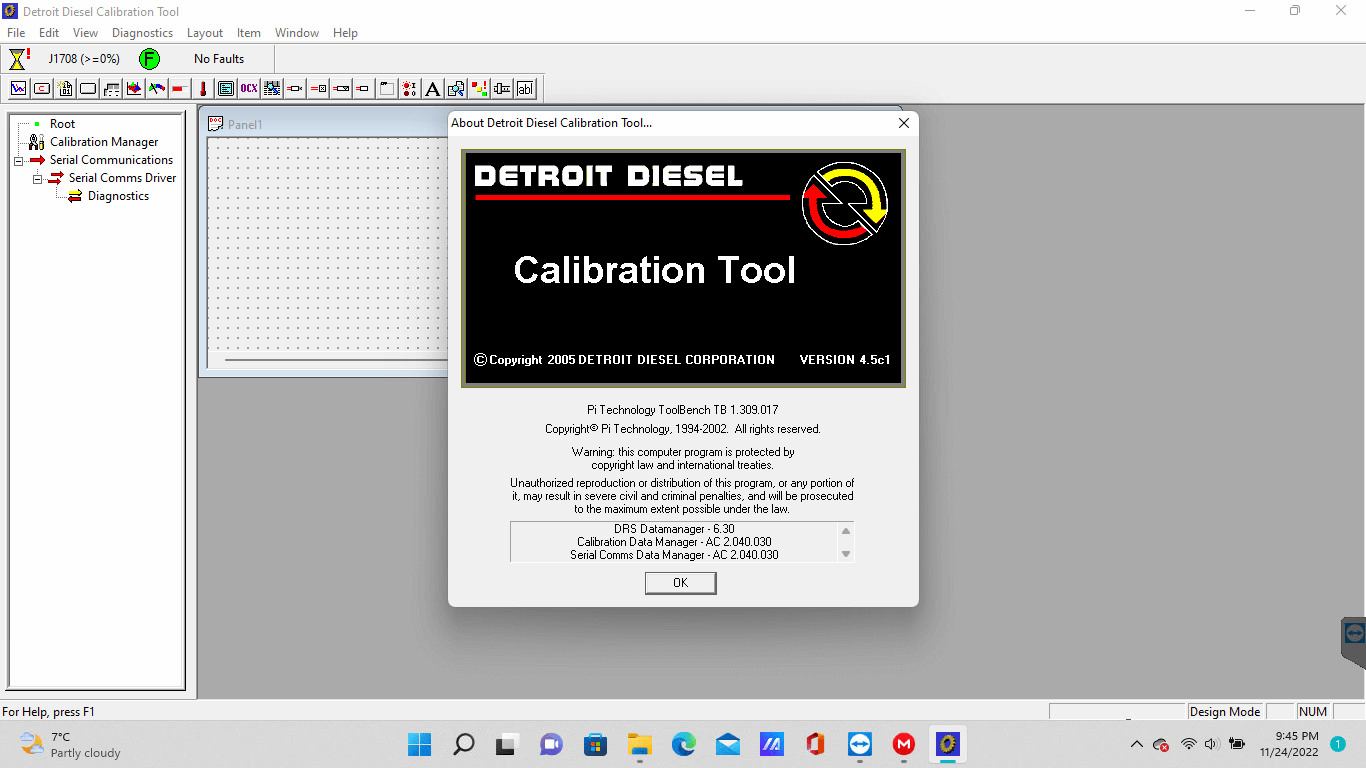Click the No Faults status button
Viewport: 1366px width, 768px height.
[x=219, y=58]
